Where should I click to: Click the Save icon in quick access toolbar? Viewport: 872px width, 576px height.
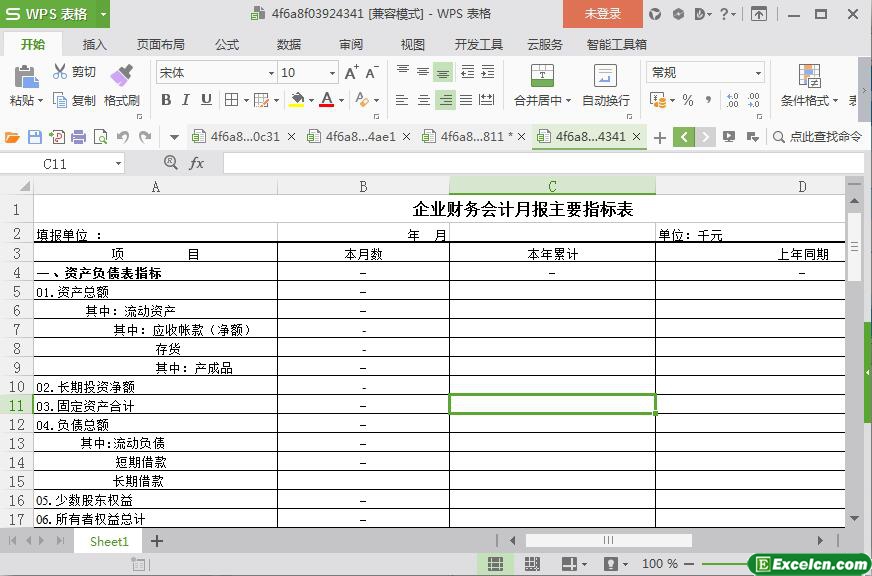tap(35, 137)
